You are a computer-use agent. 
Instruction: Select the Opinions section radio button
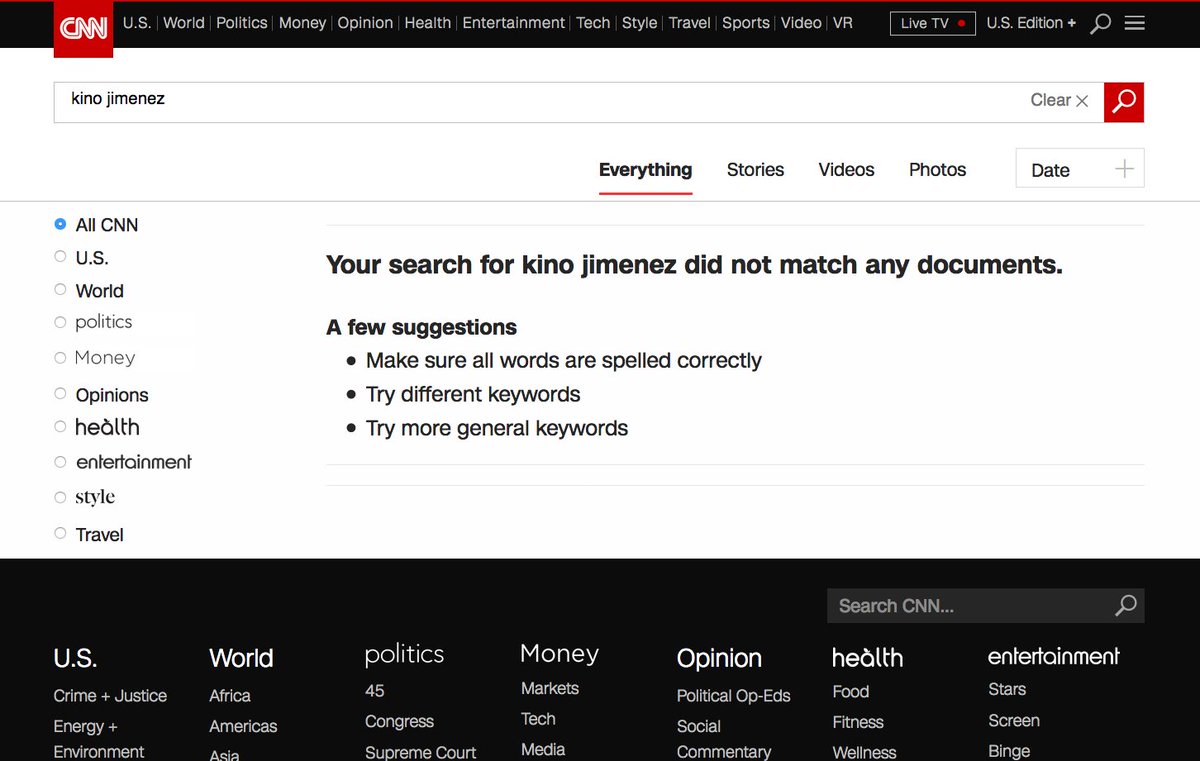[x=60, y=394]
